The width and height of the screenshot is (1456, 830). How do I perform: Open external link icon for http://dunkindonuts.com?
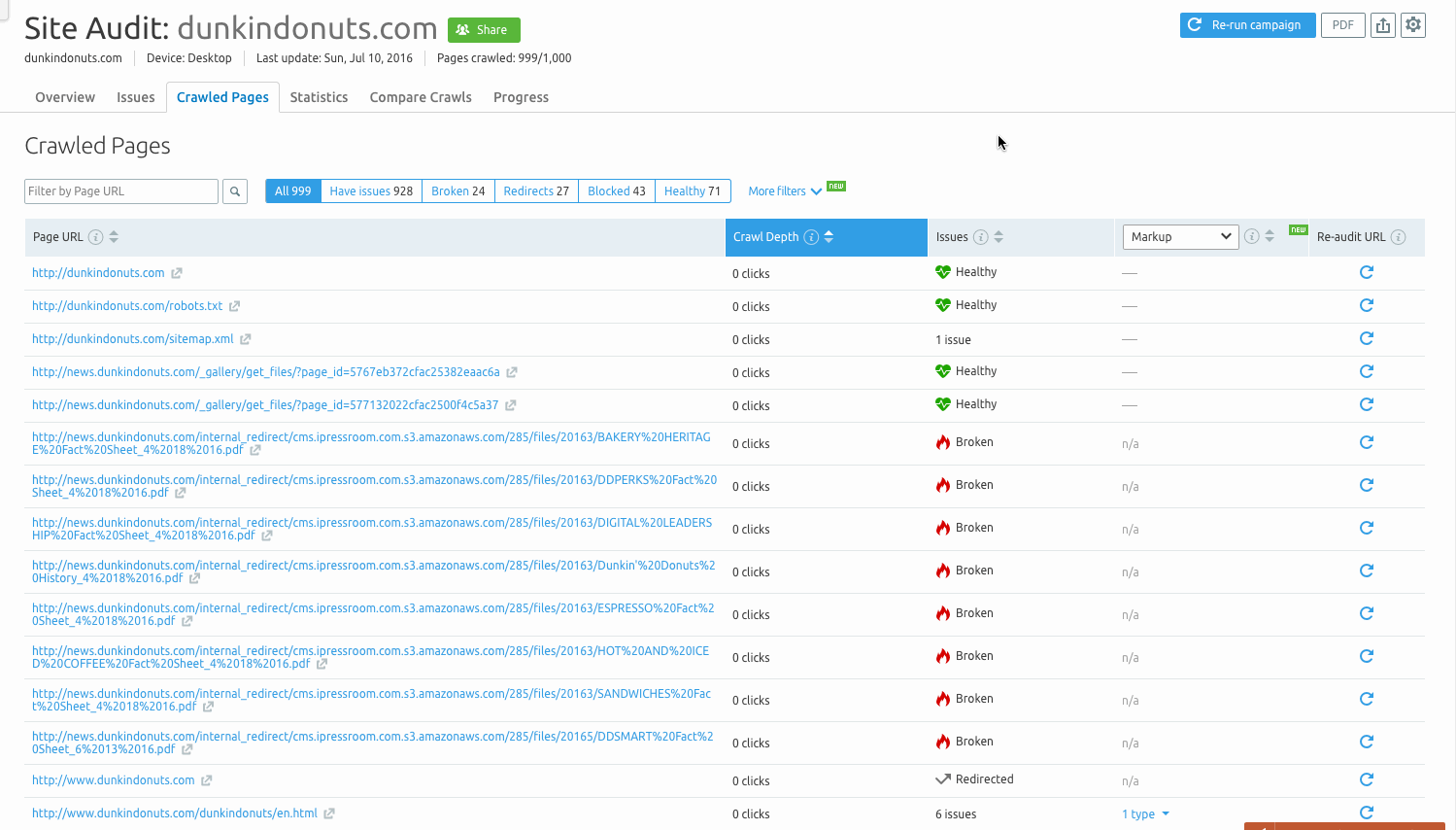177,274
